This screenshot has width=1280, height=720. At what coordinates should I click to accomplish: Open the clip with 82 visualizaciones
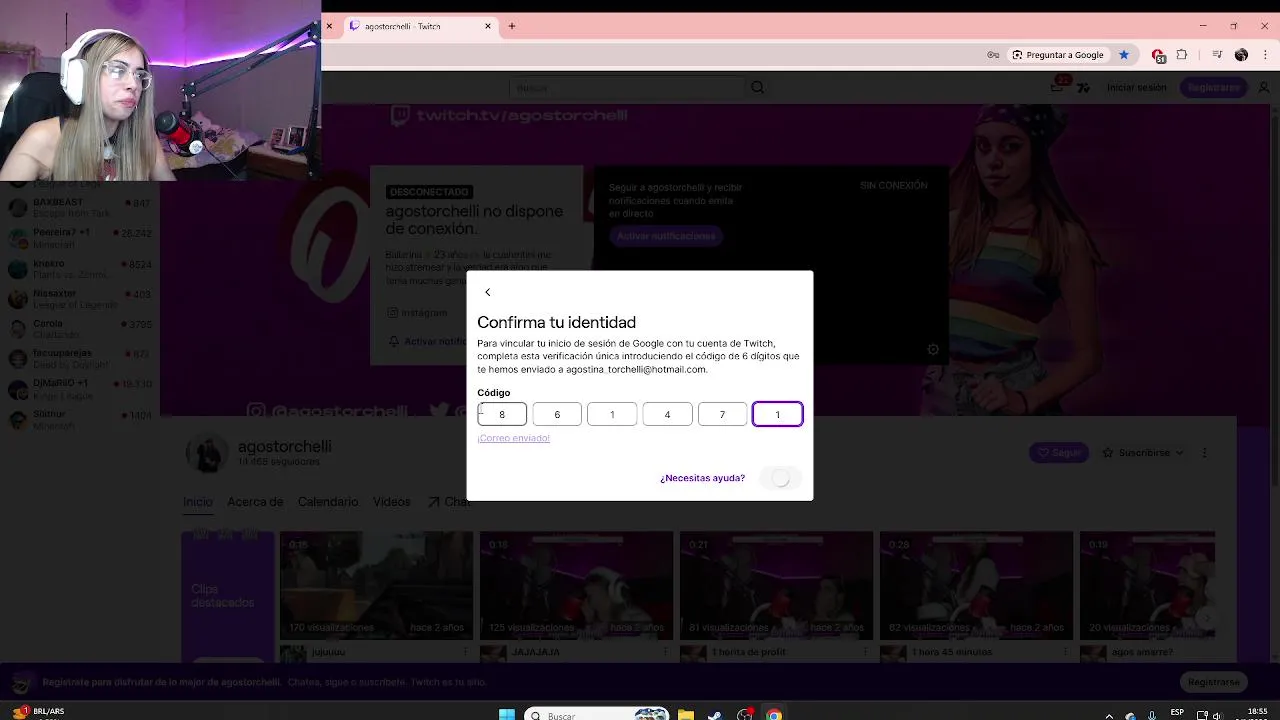click(976, 587)
